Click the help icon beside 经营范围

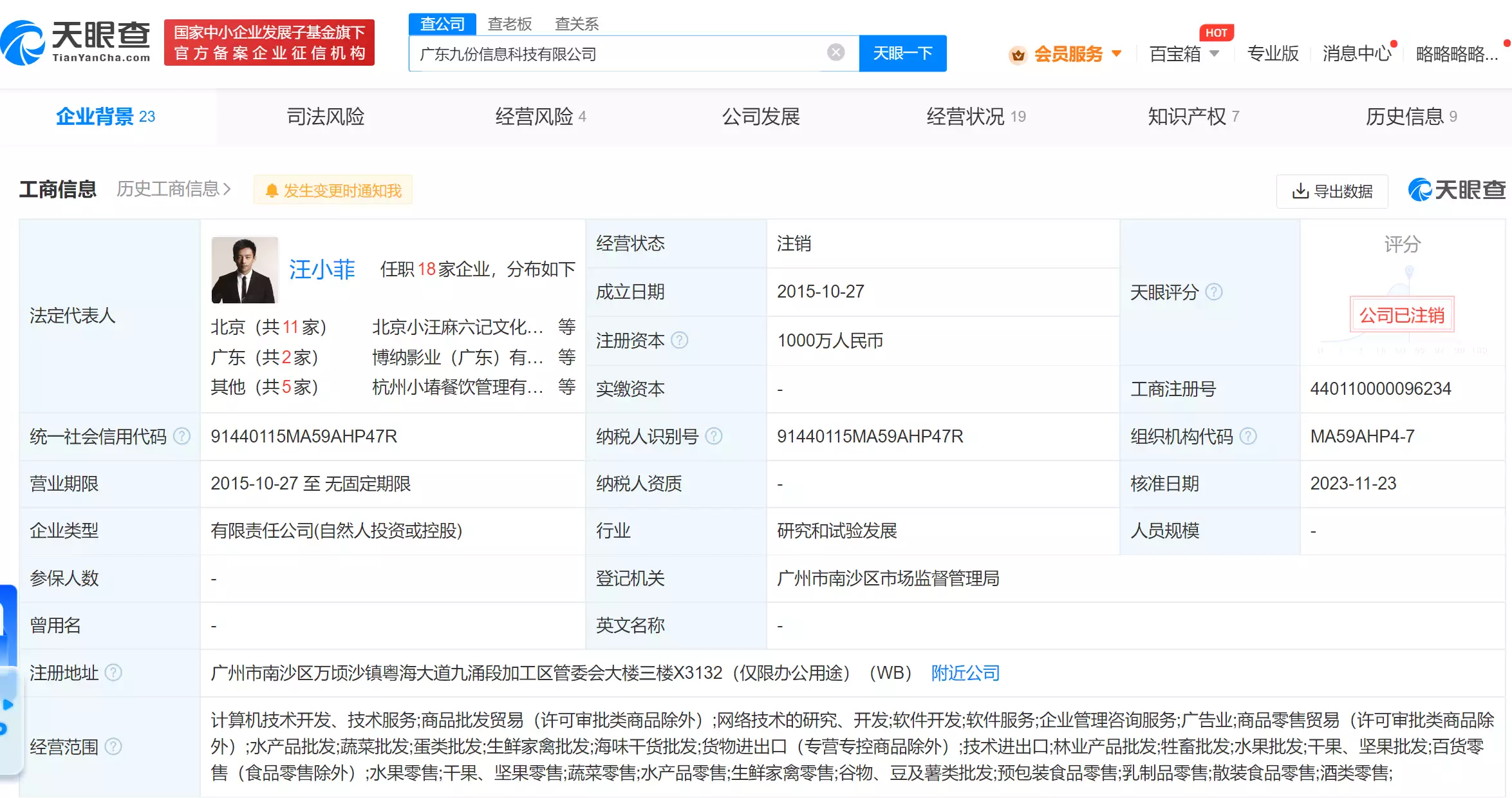113,747
